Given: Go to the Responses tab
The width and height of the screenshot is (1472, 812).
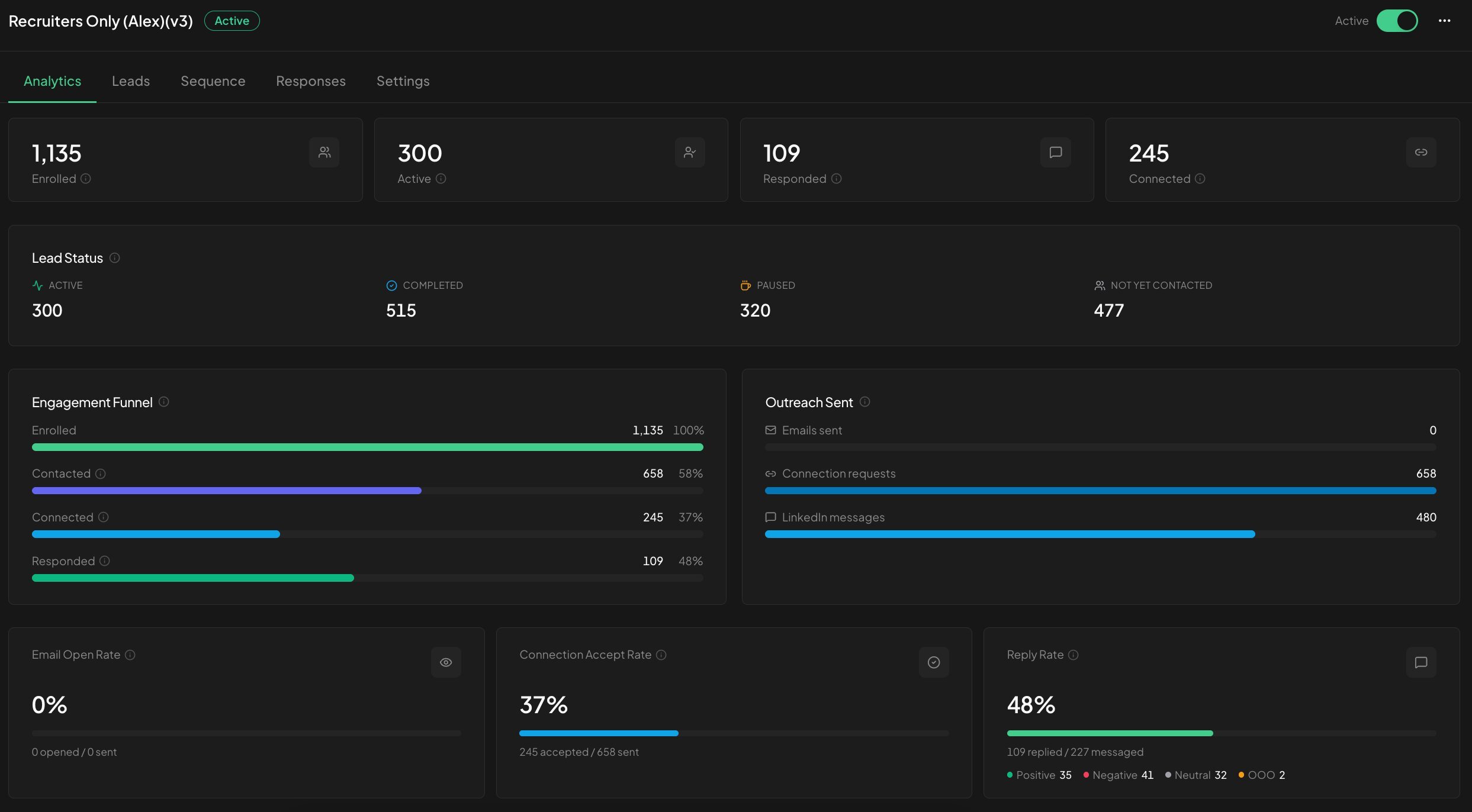Looking at the screenshot, I should coord(311,81).
